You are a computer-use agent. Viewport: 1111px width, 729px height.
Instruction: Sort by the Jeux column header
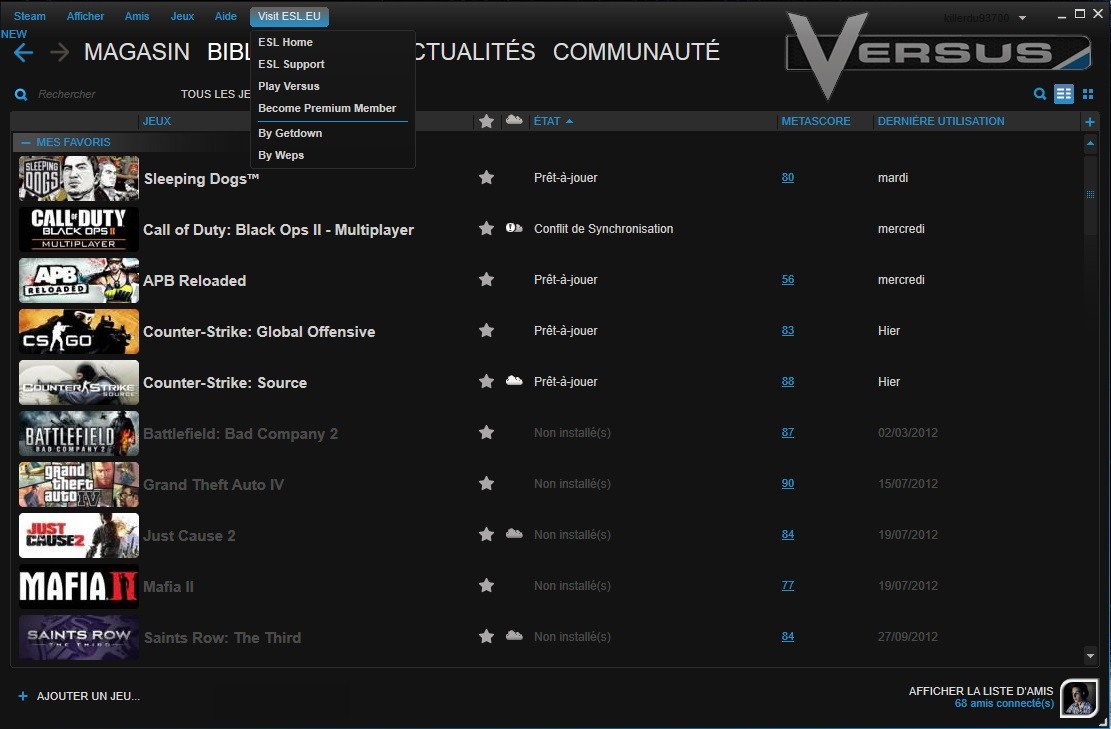click(157, 121)
